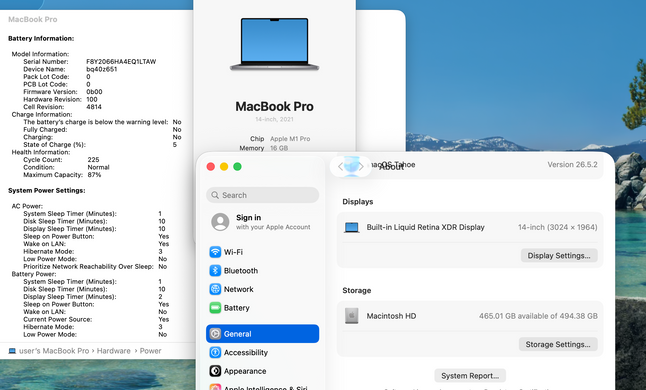
Task: Click the Memory 16 GB line
Action: pyautogui.click(x=264, y=148)
